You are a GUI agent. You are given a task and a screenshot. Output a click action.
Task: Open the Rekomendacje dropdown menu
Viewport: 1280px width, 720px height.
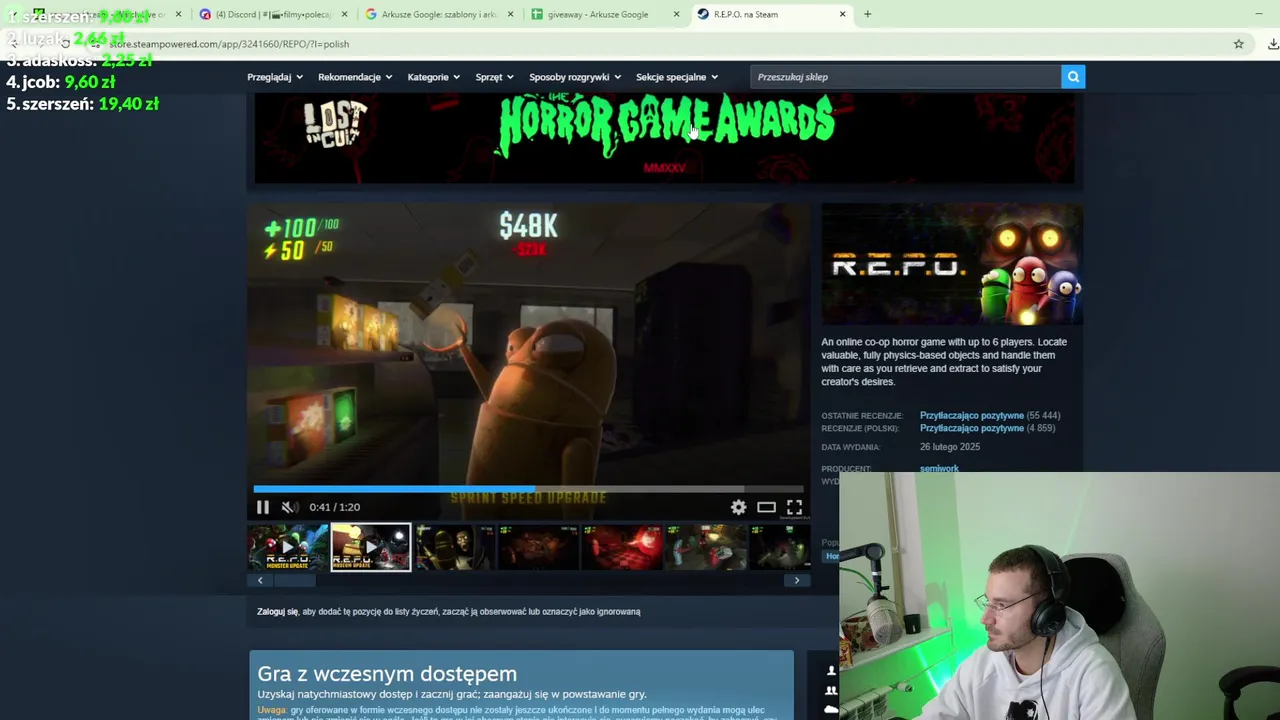[x=355, y=77]
